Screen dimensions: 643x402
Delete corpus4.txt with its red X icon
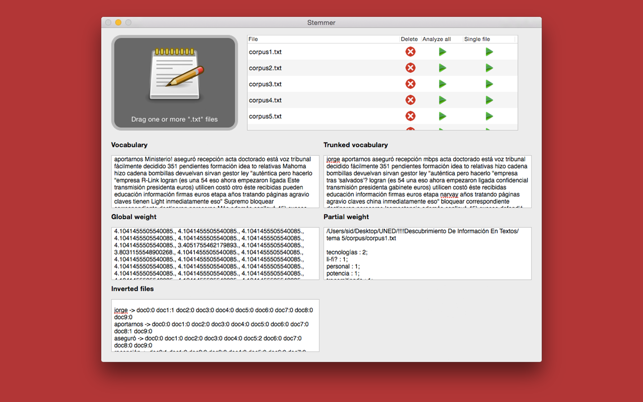click(x=410, y=100)
